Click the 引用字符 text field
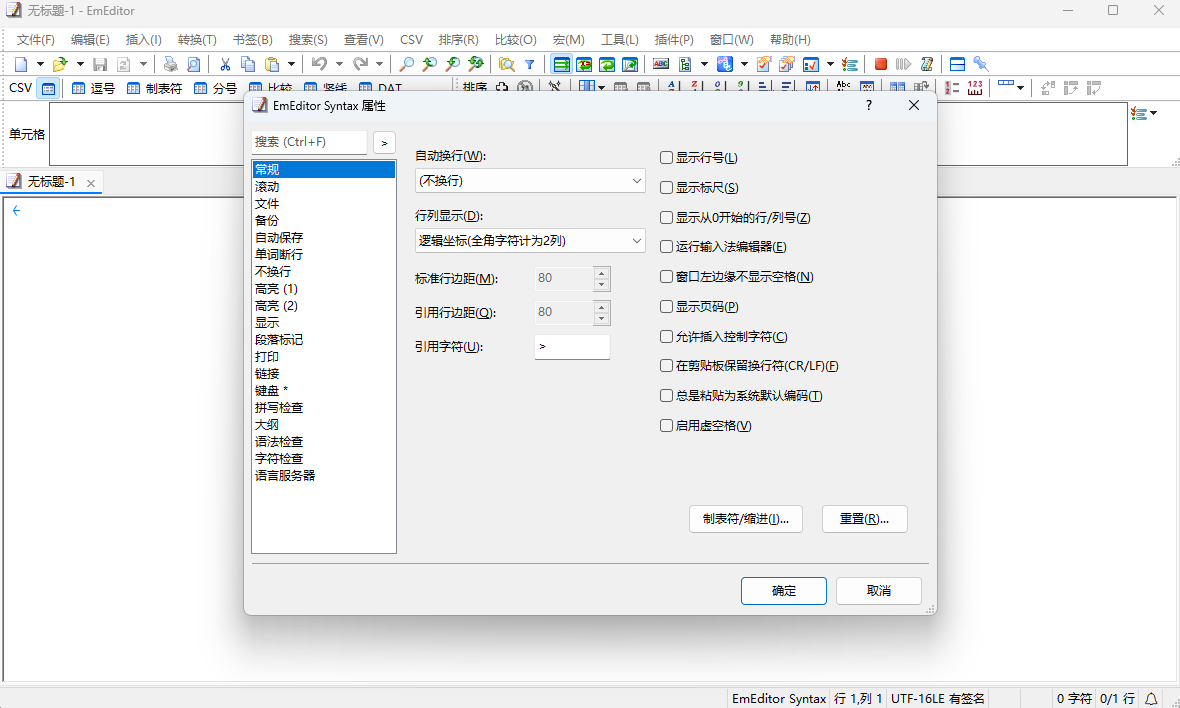Viewport: 1180px width, 708px height. pos(572,347)
